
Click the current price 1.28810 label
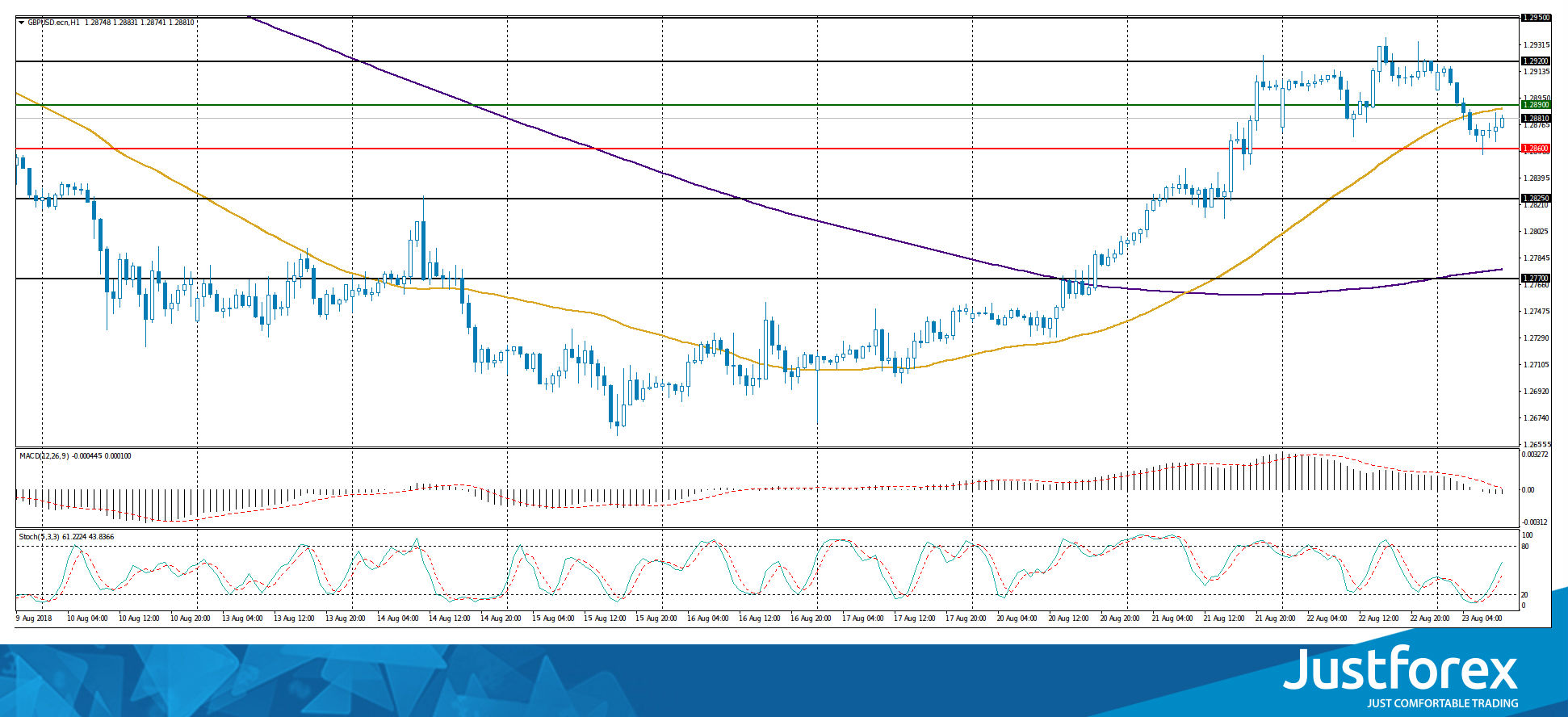(1535, 119)
